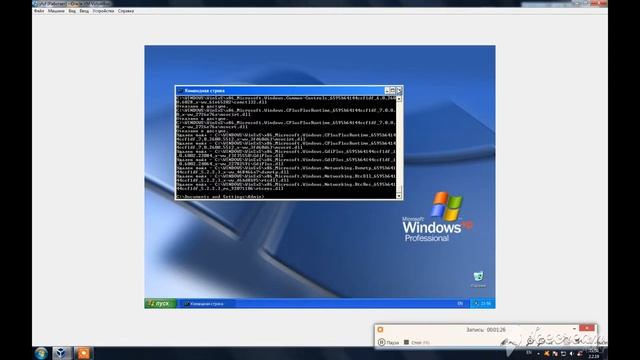Image resolution: width=640 pixels, height=360 pixels.
Task: Click the XP system tray clock
Action: 486,303
